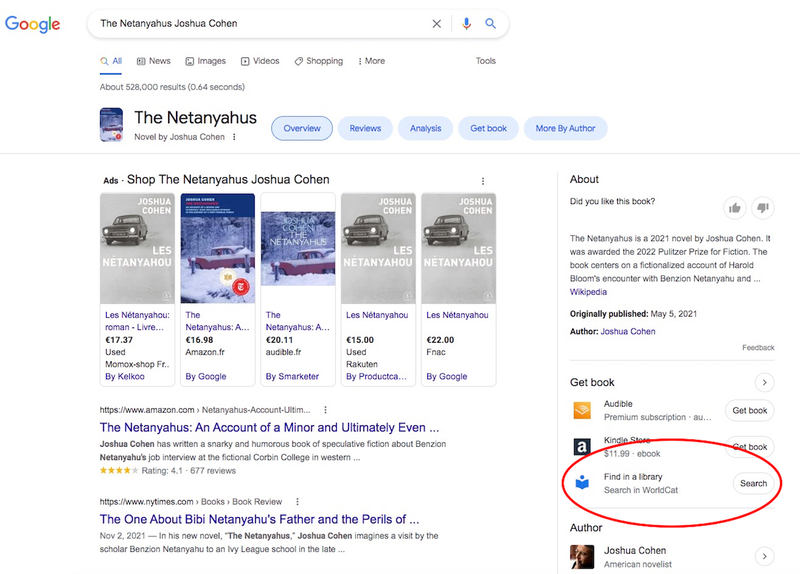
Task: Start voice search with the microphone icon
Action: 466,23
